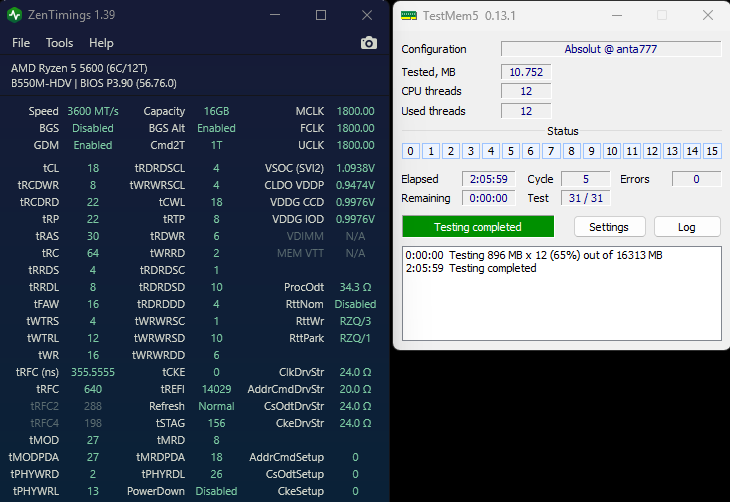Click the Elapsed time field 2:05:59

click(x=488, y=179)
